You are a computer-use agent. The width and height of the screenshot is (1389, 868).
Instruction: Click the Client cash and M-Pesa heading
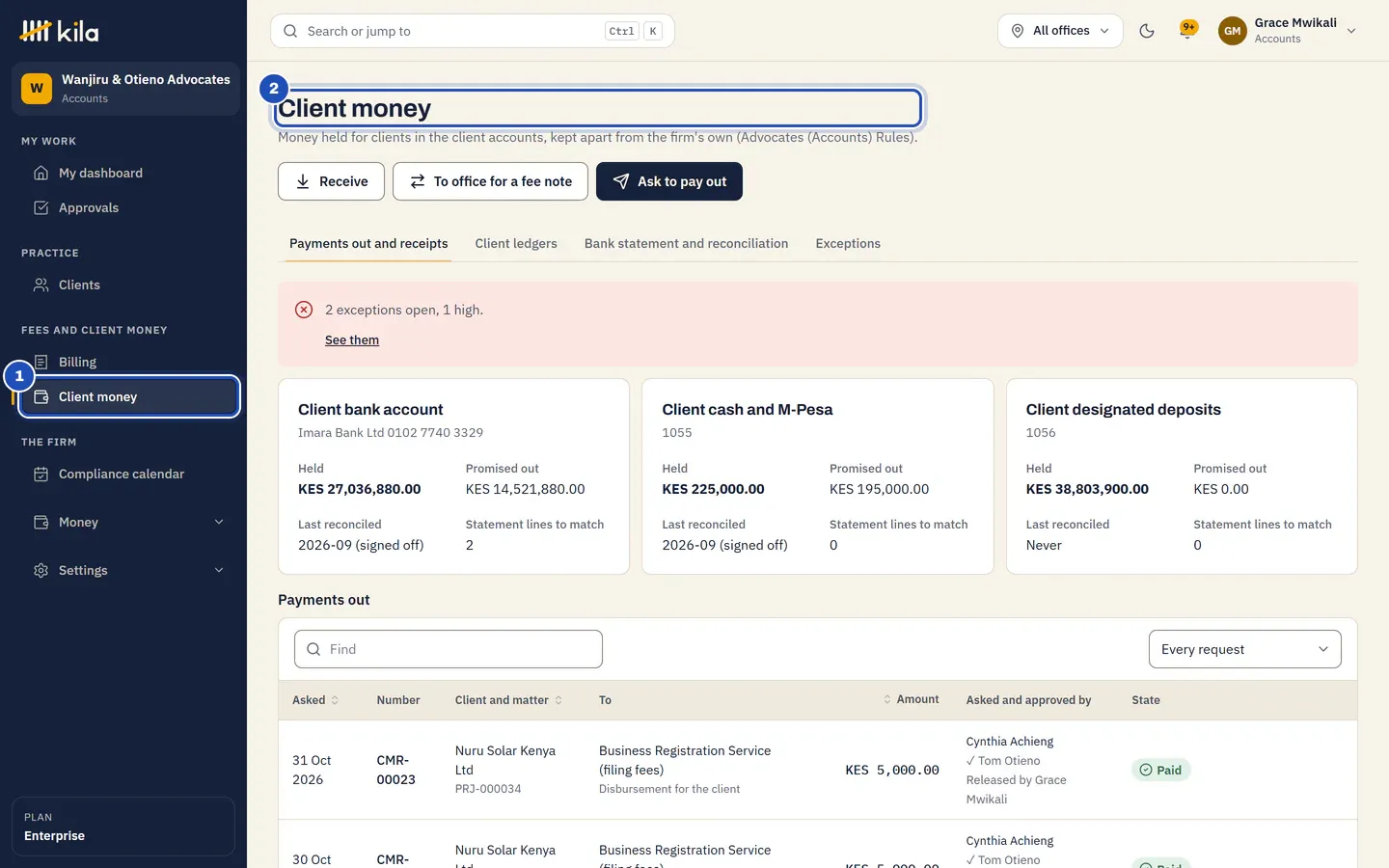tap(748, 409)
